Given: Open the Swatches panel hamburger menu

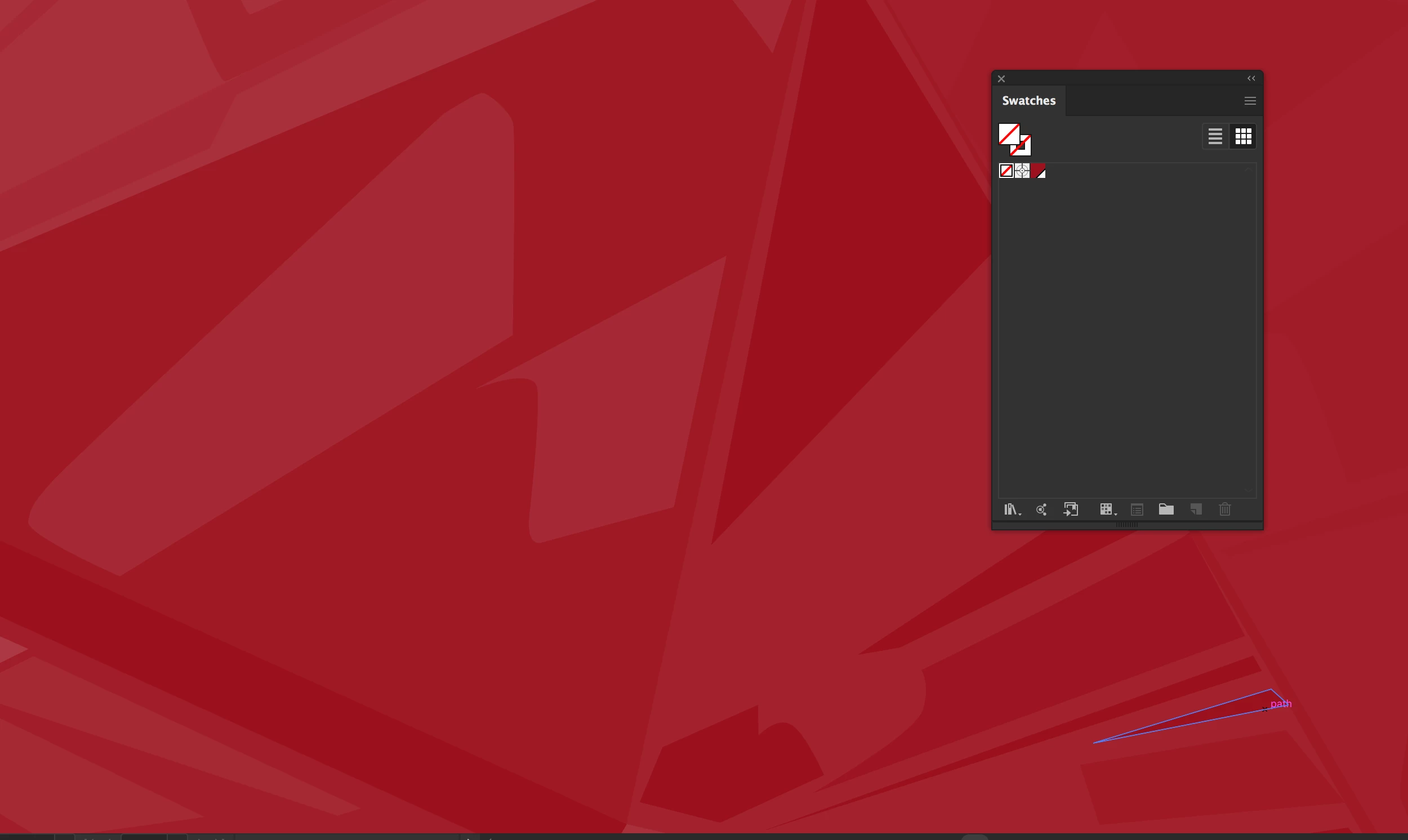Looking at the screenshot, I should pos(1250,101).
